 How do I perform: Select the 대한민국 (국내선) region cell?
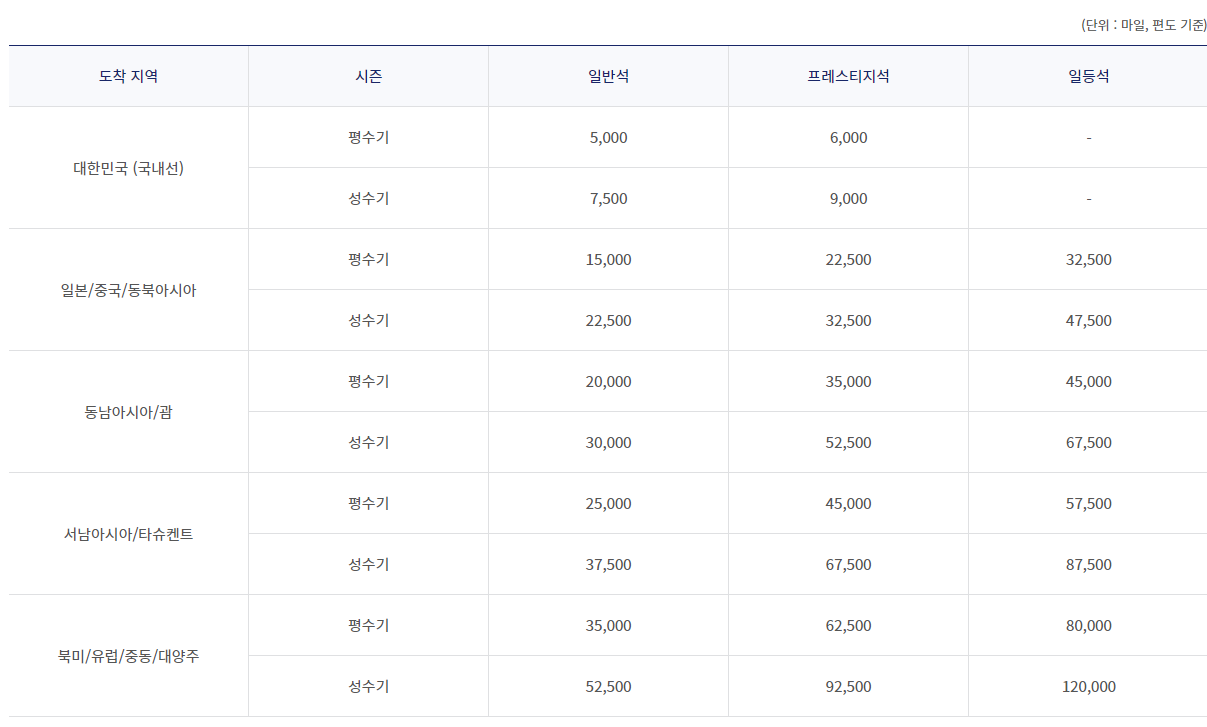click(x=128, y=168)
